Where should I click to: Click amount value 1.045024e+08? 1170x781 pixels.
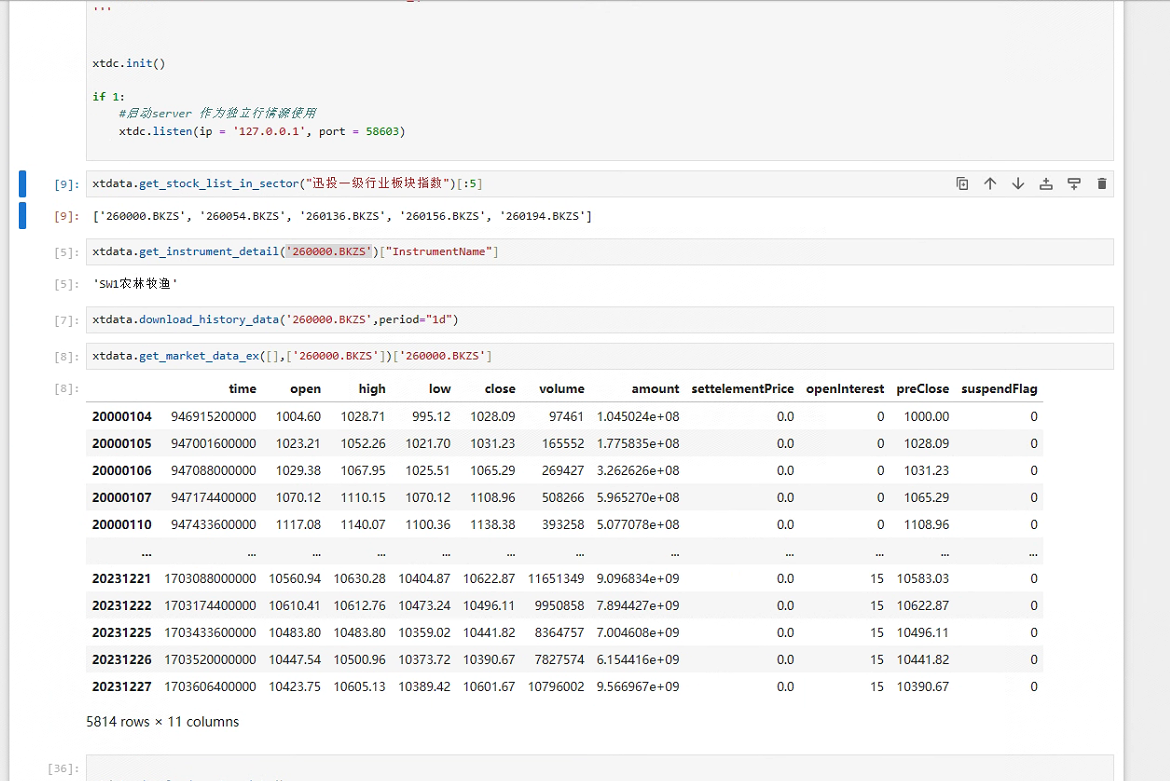pyautogui.click(x=638, y=416)
